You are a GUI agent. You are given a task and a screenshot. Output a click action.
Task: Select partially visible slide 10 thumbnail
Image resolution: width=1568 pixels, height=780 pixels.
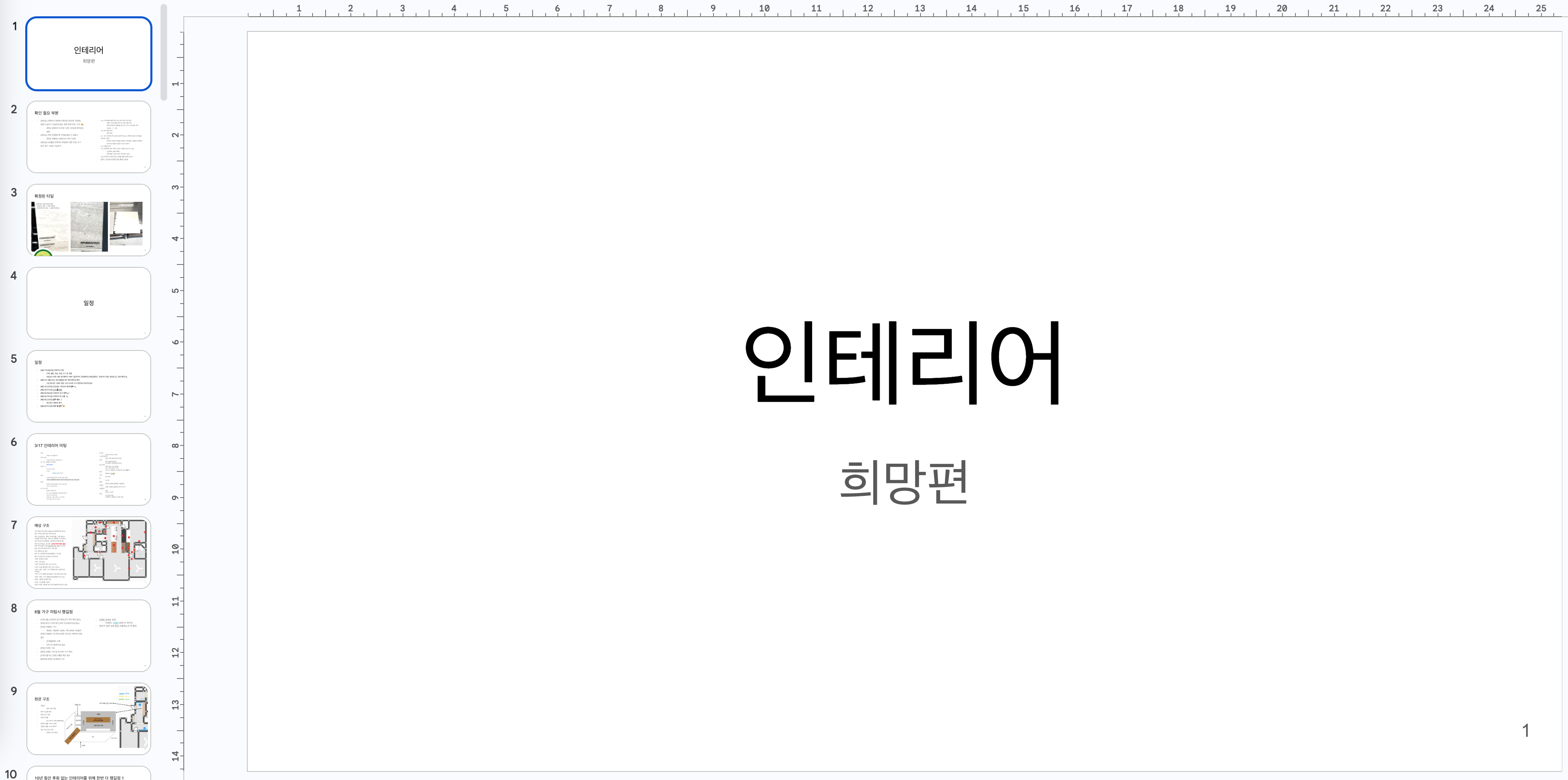tap(88, 774)
